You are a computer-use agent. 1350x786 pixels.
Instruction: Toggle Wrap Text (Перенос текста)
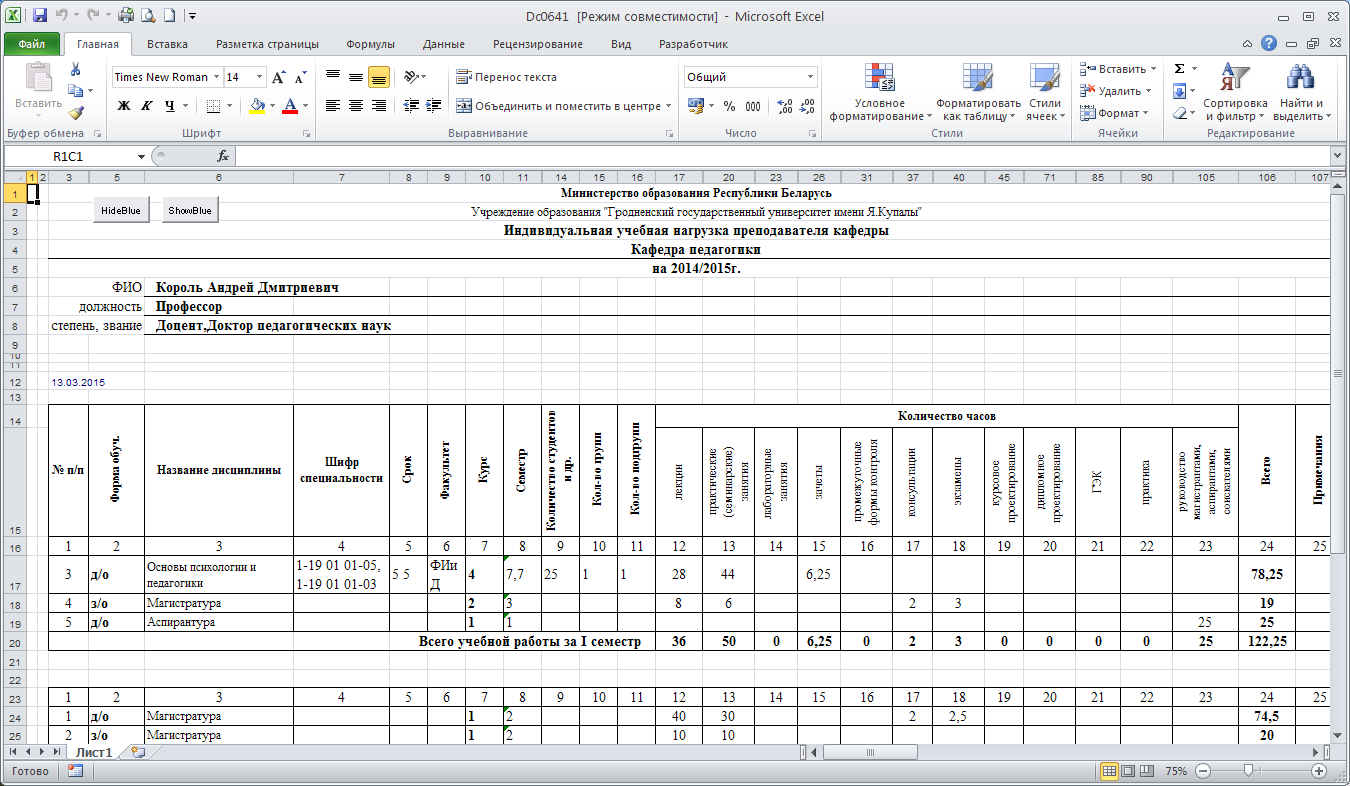click(x=506, y=77)
